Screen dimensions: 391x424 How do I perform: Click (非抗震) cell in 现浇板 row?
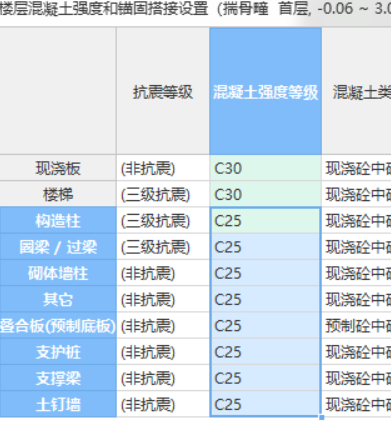(163, 168)
